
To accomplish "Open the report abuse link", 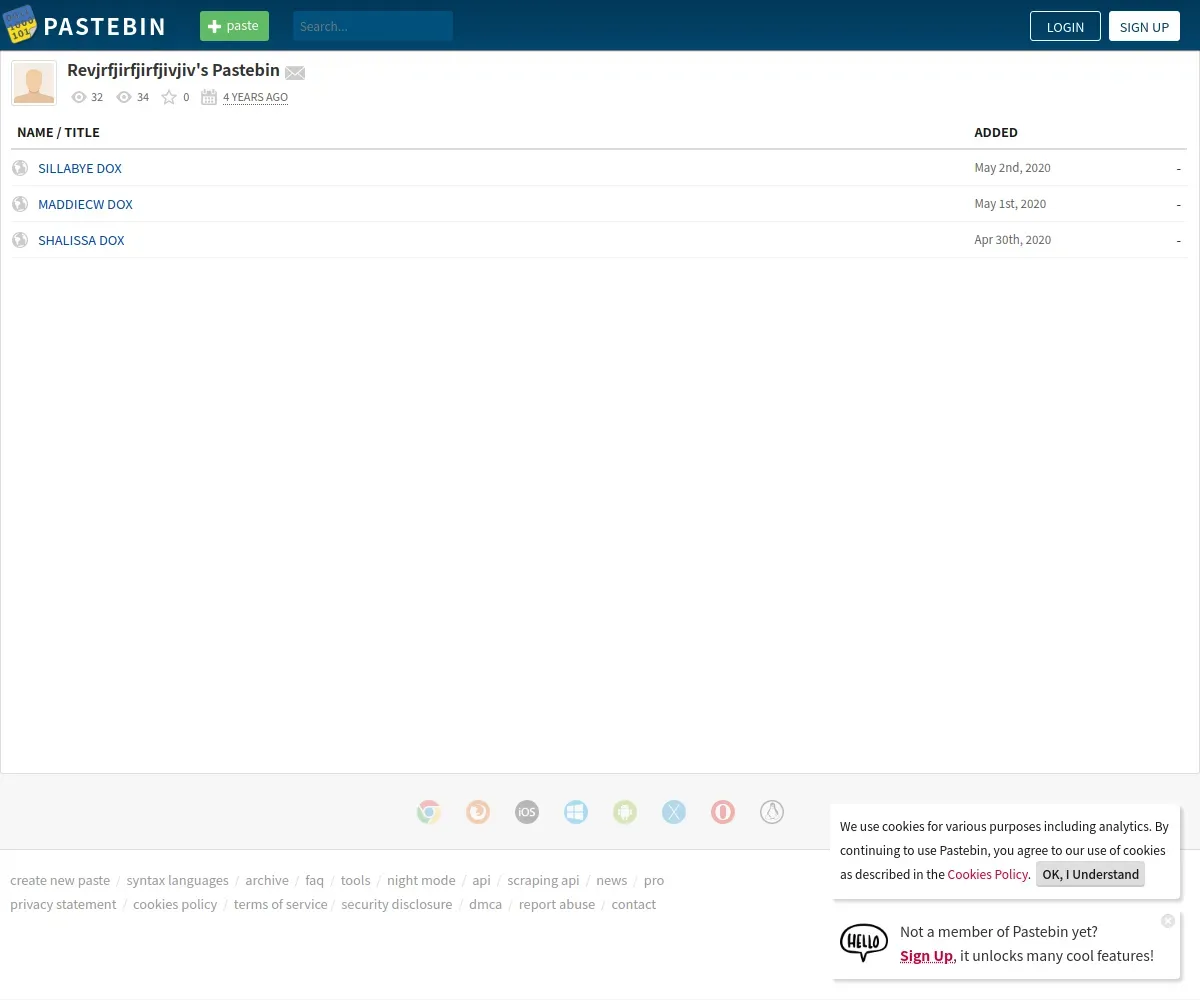I will coord(556,904).
